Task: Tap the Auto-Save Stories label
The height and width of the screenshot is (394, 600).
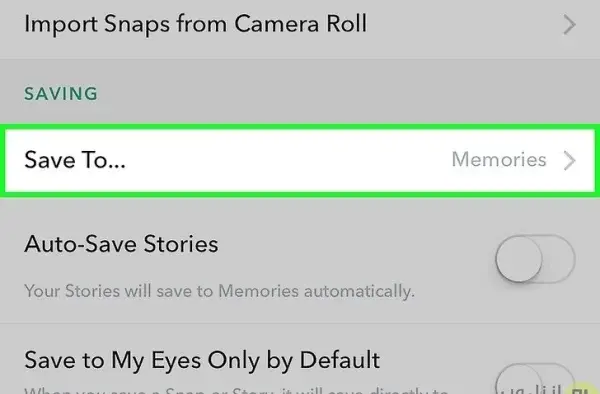Action: click(121, 244)
